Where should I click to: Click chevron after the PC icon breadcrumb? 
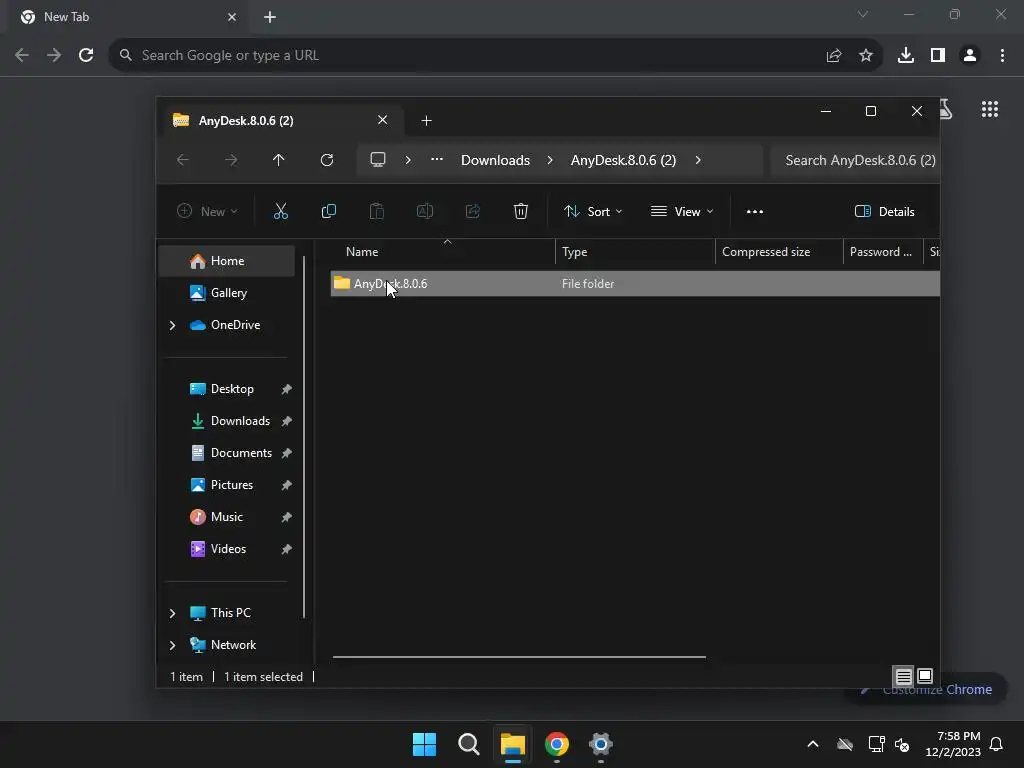408,160
